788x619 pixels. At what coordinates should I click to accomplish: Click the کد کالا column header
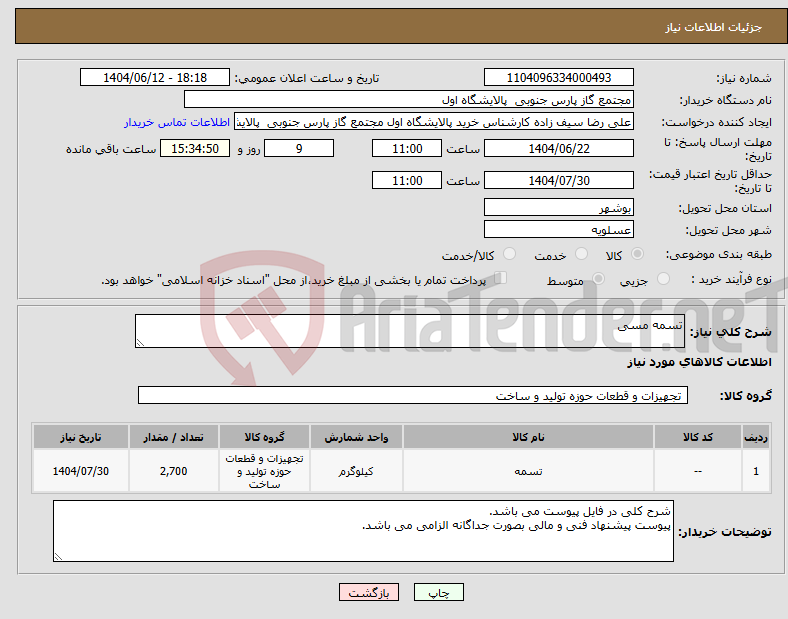[698, 437]
